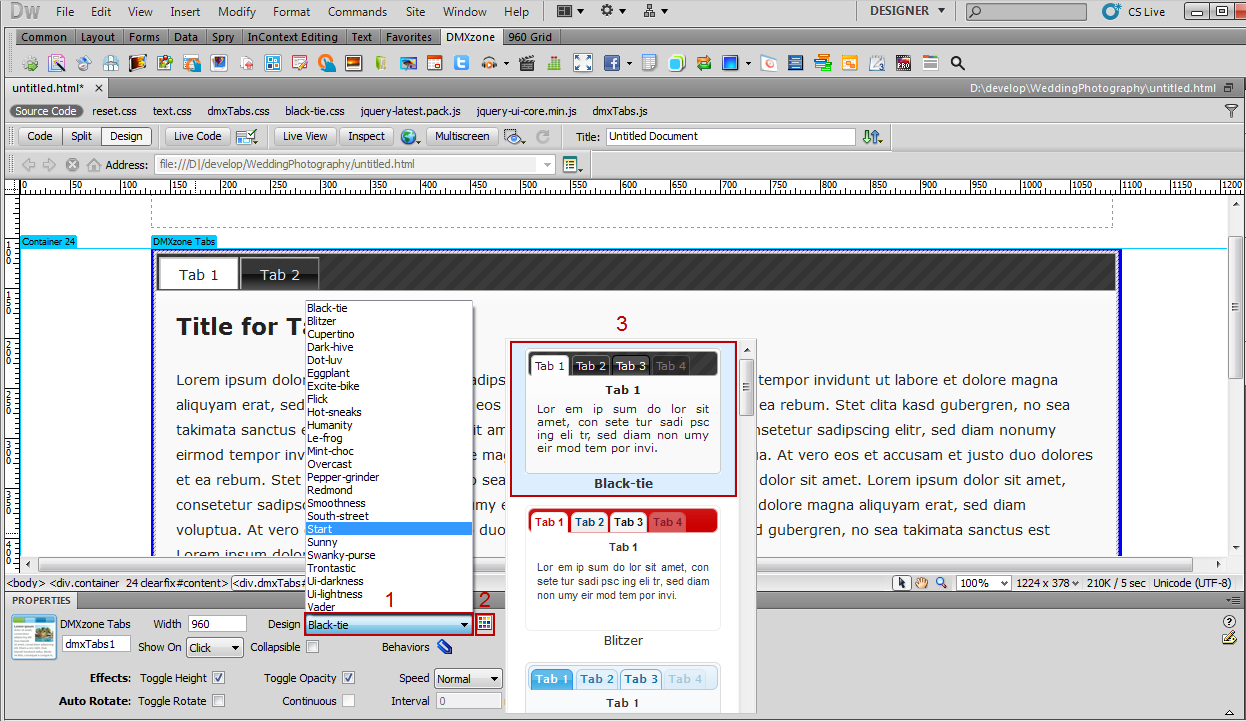Uncheck the Toggle Height checkbox
The height and width of the screenshot is (721, 1246).
tap(219, 678)
